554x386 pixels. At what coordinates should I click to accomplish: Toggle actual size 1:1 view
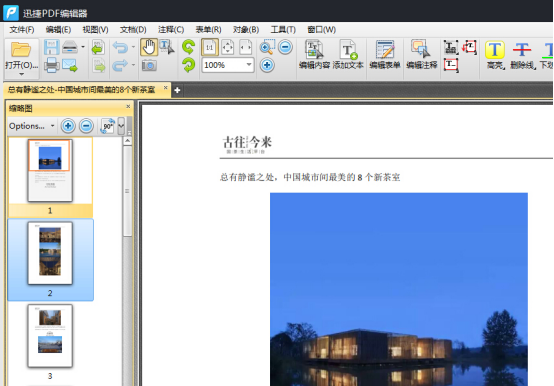coord(210,47)
